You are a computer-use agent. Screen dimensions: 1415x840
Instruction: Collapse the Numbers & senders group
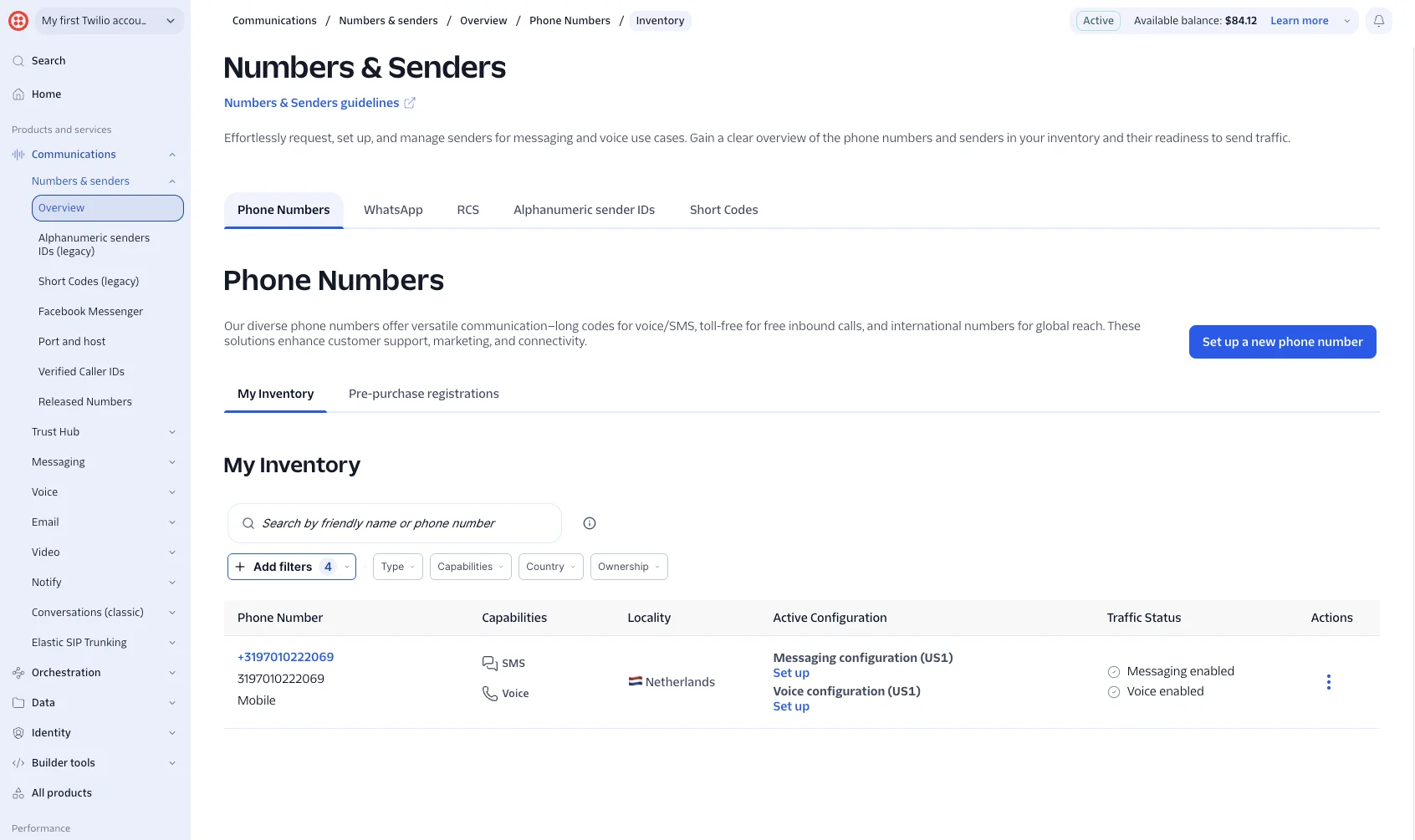point(172,181)
